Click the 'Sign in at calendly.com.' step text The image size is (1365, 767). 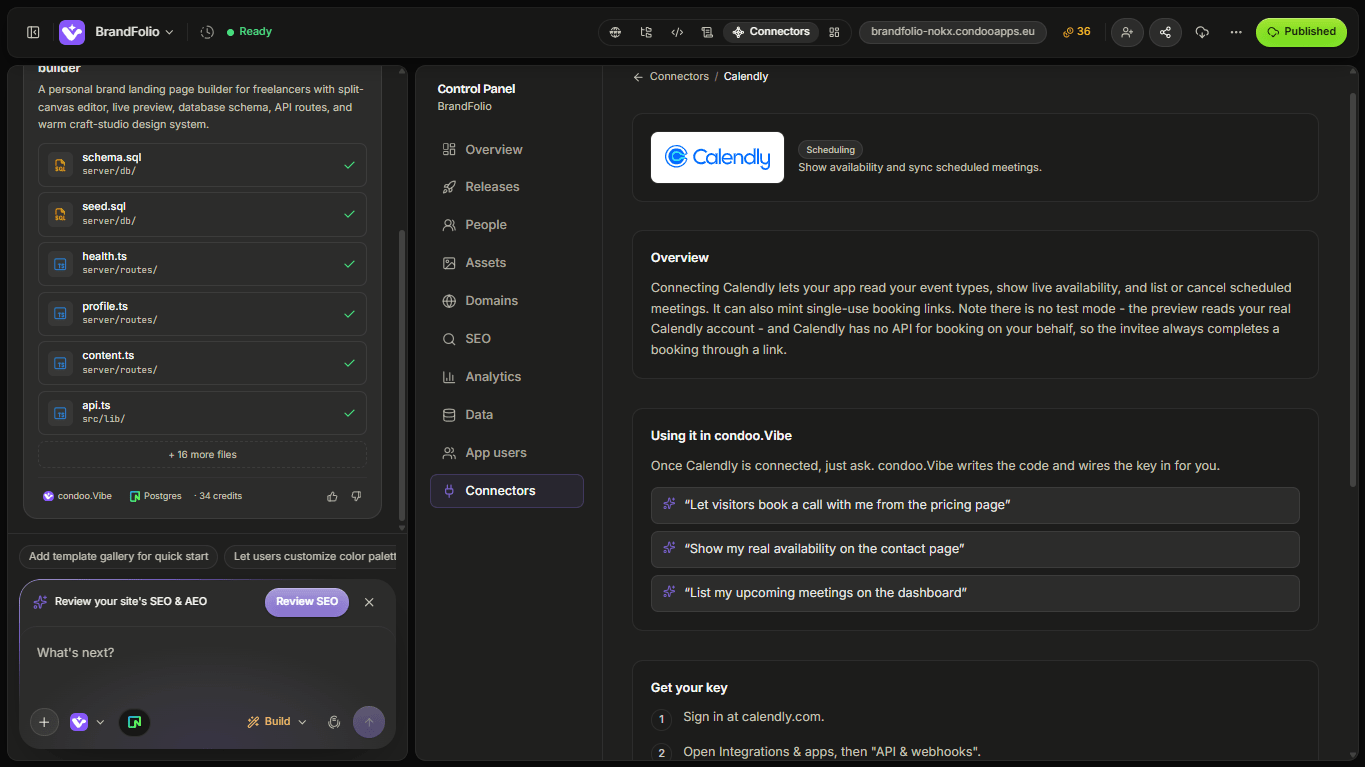click(754, 717)
